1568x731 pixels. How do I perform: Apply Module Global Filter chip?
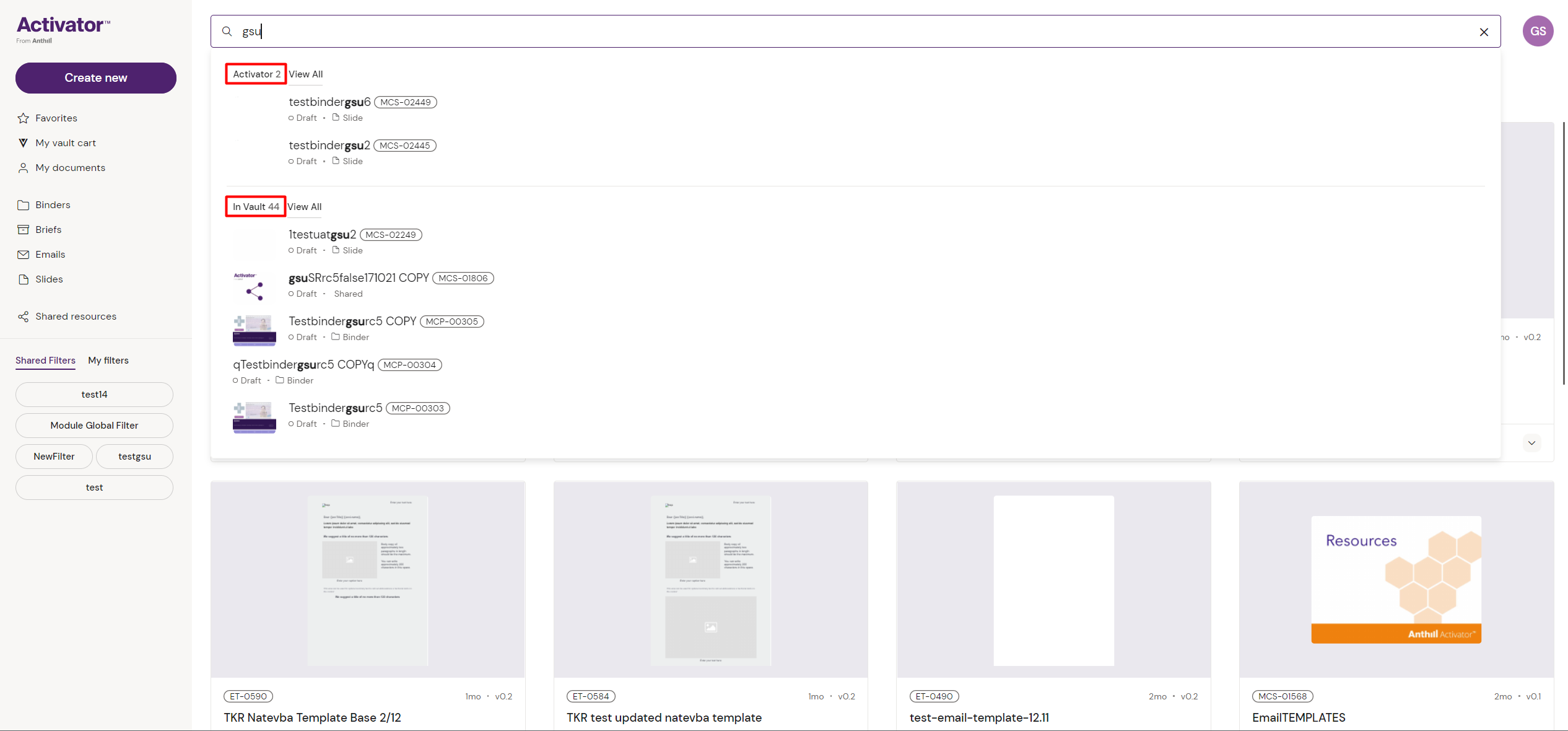94,426
